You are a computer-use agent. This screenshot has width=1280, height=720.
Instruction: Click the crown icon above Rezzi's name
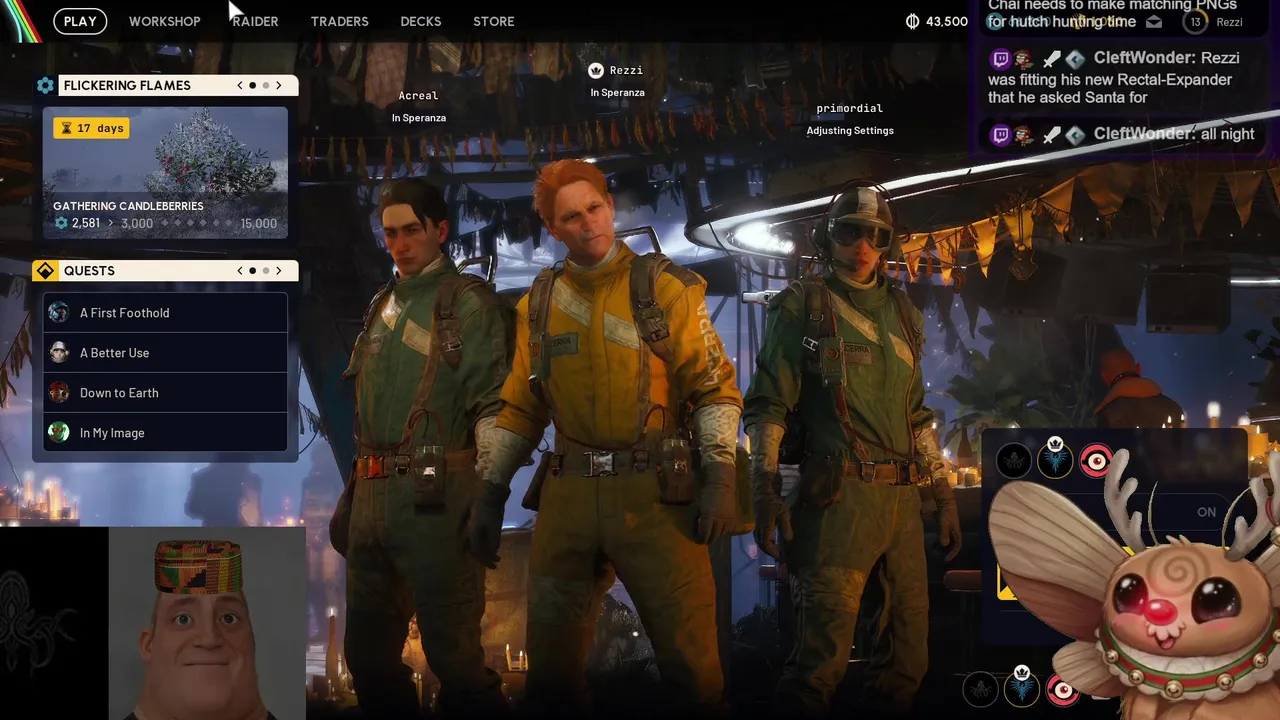596,70
